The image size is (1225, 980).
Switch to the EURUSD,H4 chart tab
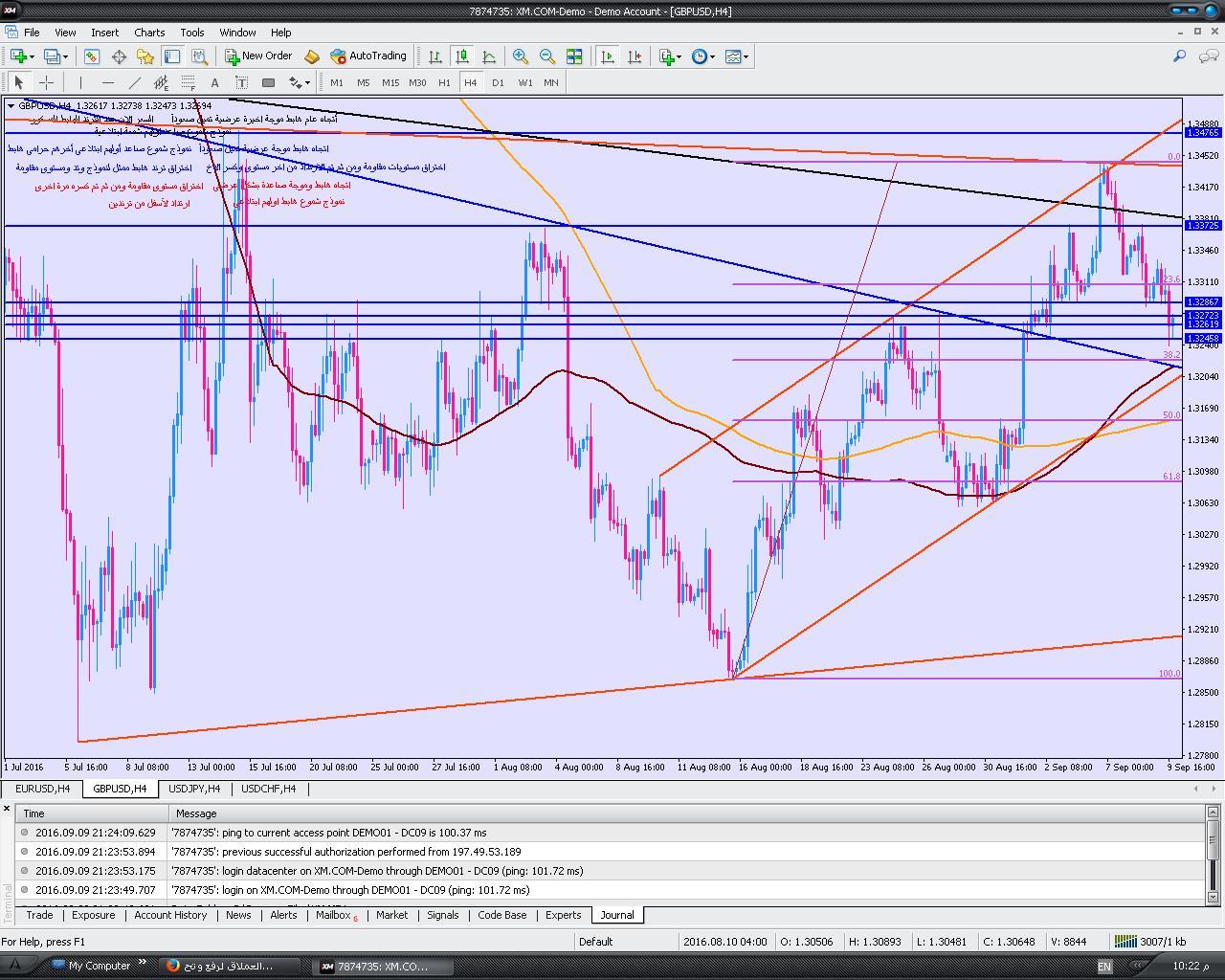coord(43,789)
